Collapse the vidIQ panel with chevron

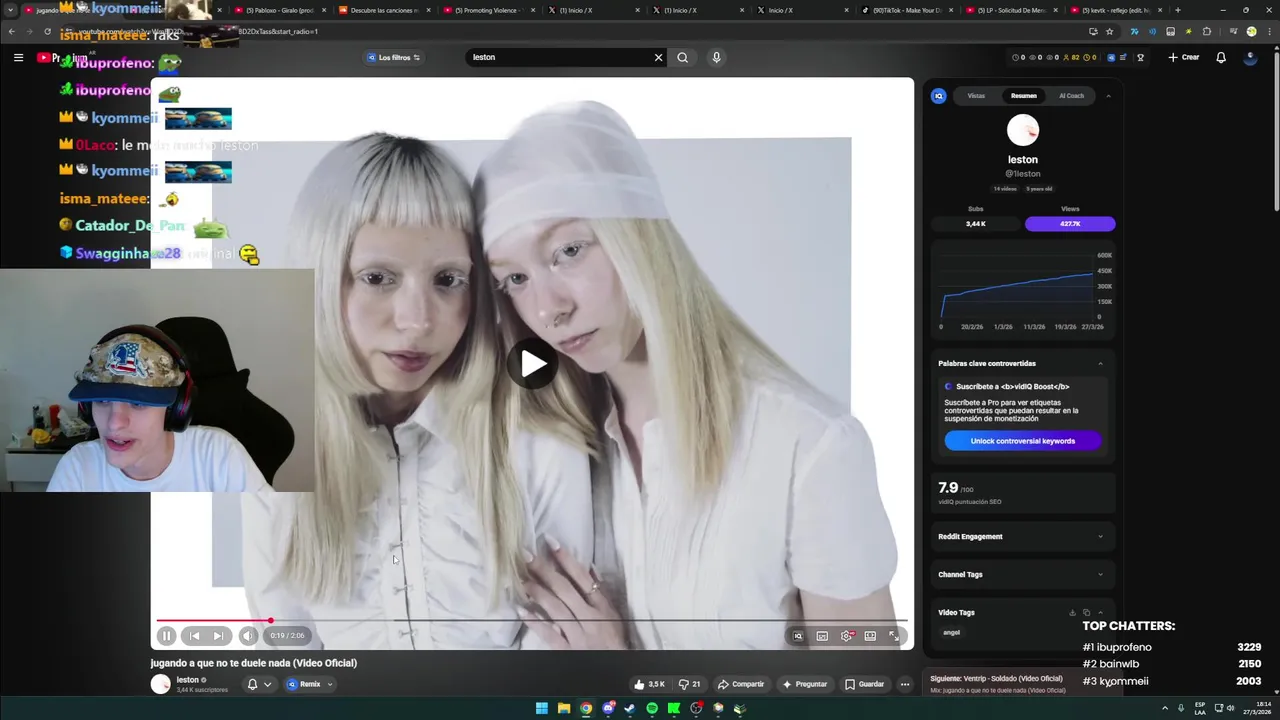pos(1108,96)
